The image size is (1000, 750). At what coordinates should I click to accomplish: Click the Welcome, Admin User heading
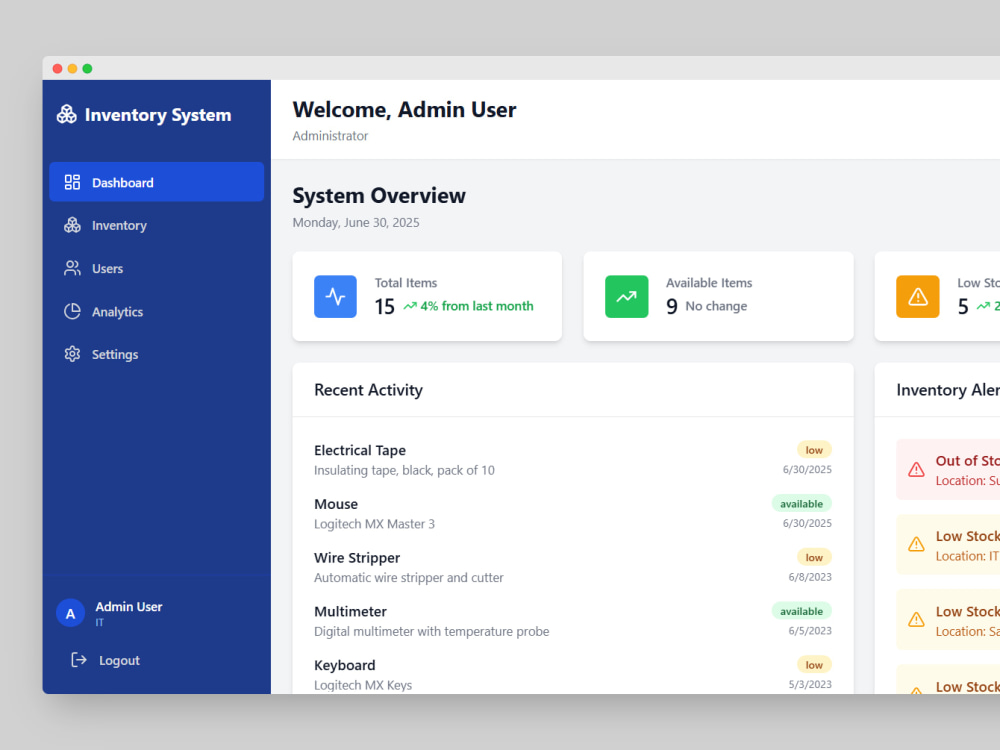coord(404,110)
